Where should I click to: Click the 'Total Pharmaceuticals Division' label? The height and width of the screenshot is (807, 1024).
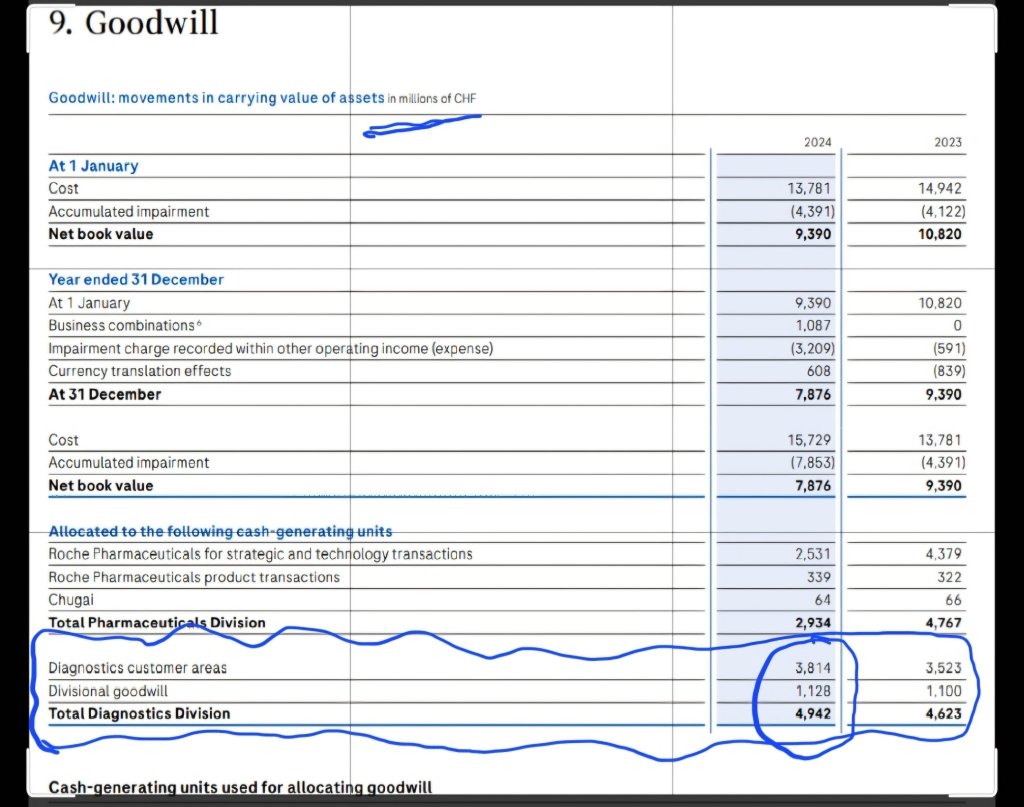[x=157, y=623]
